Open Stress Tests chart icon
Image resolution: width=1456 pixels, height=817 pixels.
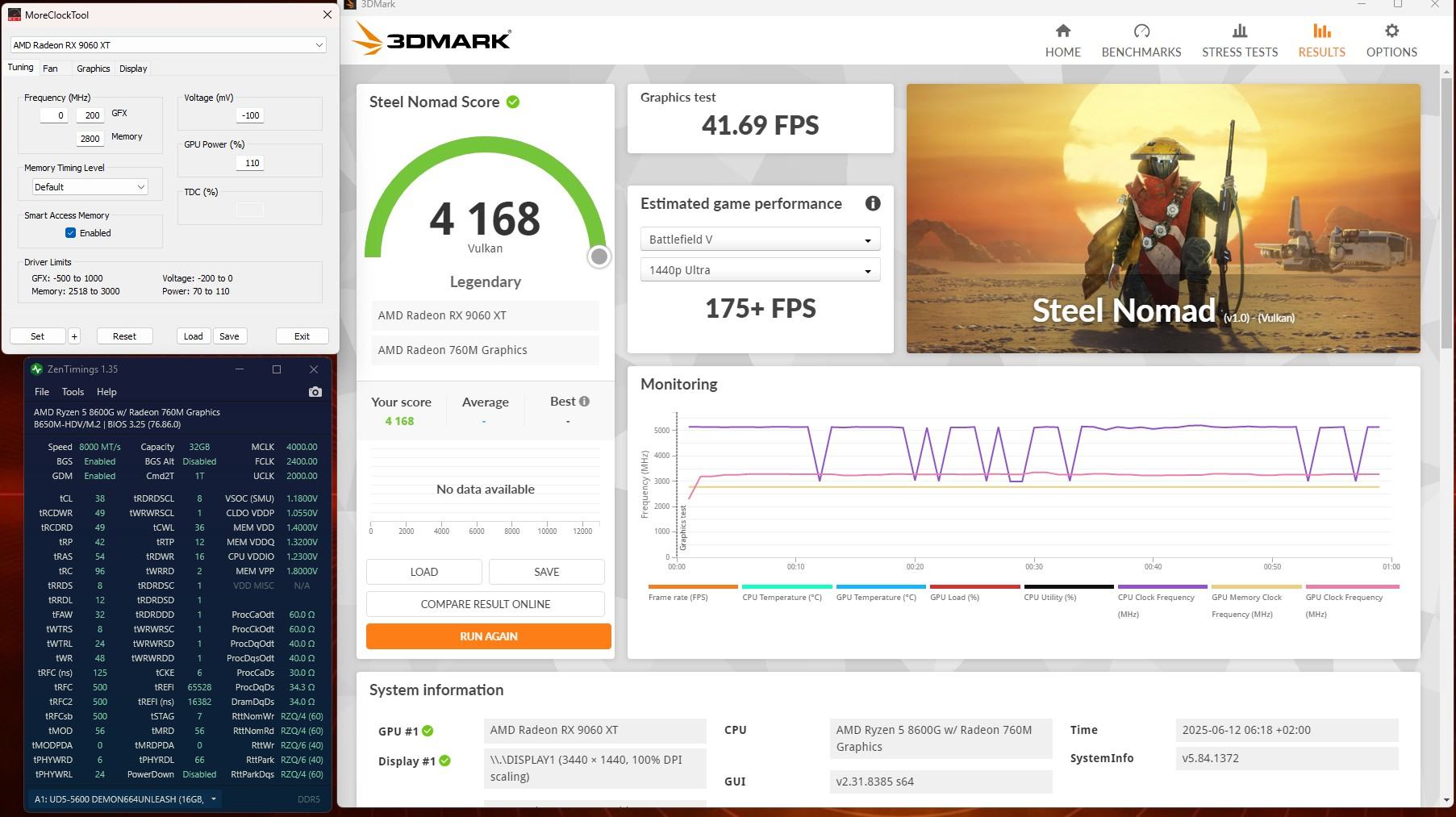[x=1240, y=31]
